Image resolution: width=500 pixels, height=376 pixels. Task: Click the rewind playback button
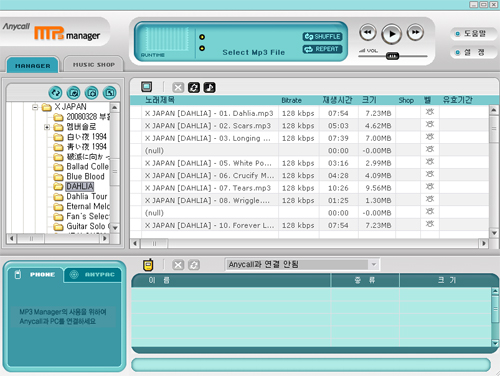tap(368, 33)
